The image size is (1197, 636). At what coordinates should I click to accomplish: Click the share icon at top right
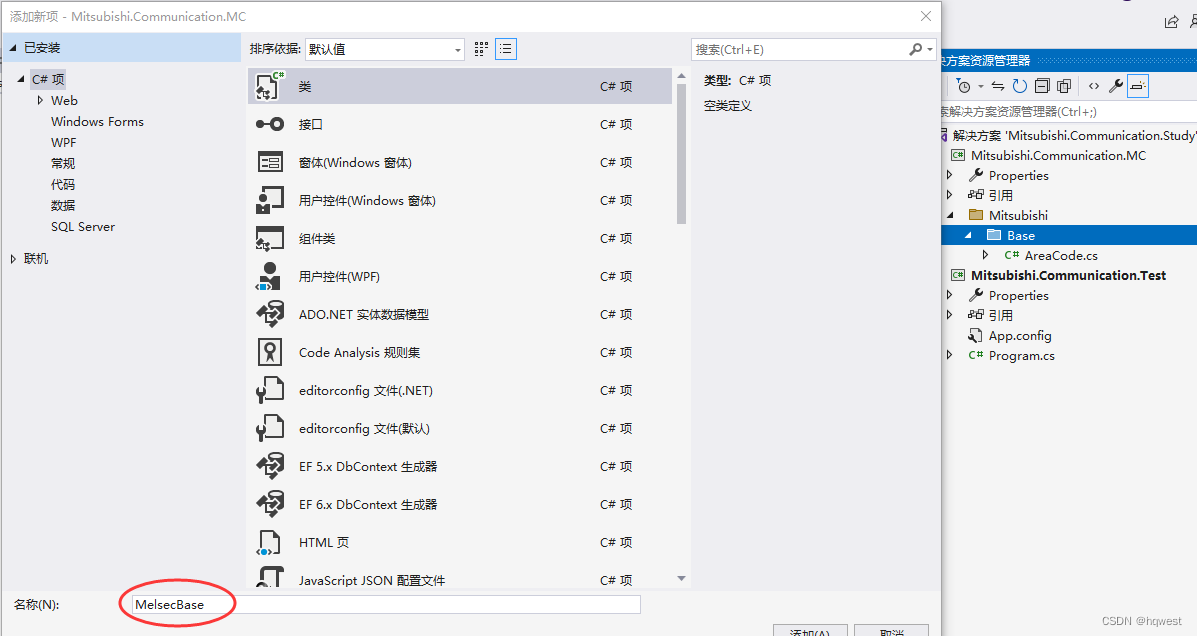point(1171,22)
